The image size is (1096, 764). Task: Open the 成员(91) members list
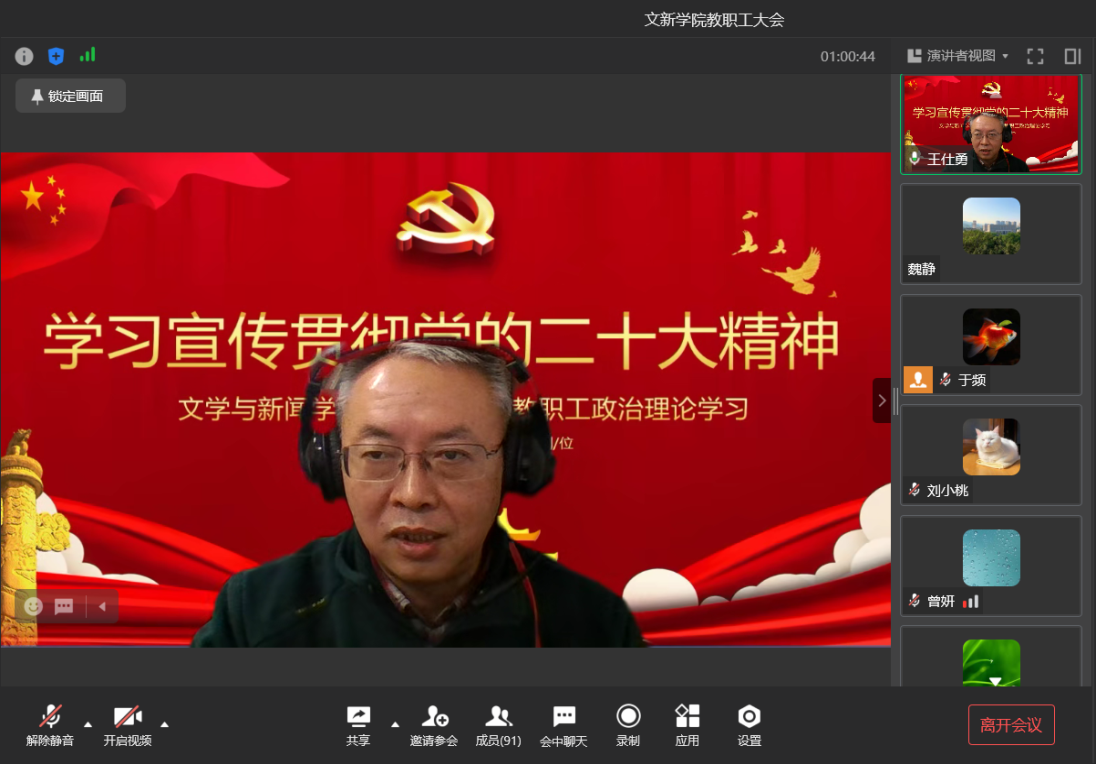click(498, 725)
